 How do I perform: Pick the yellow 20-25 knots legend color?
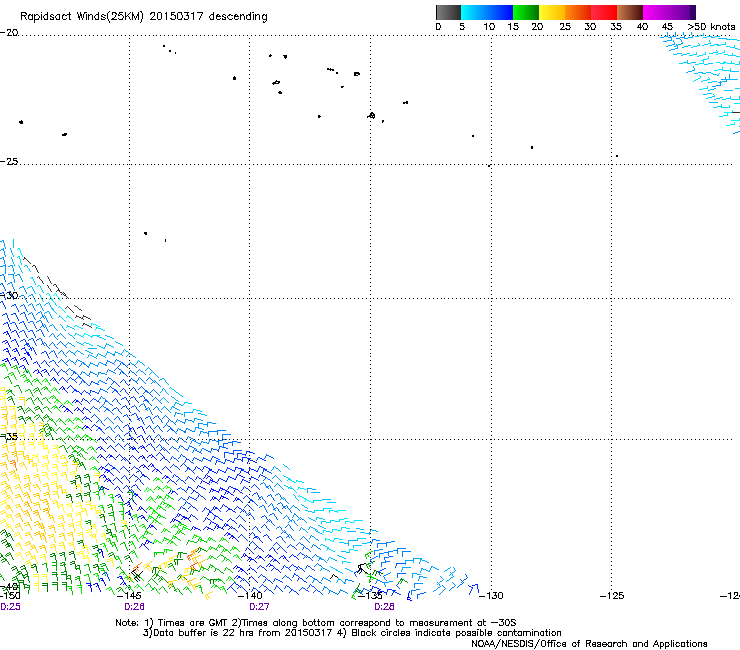552,12
